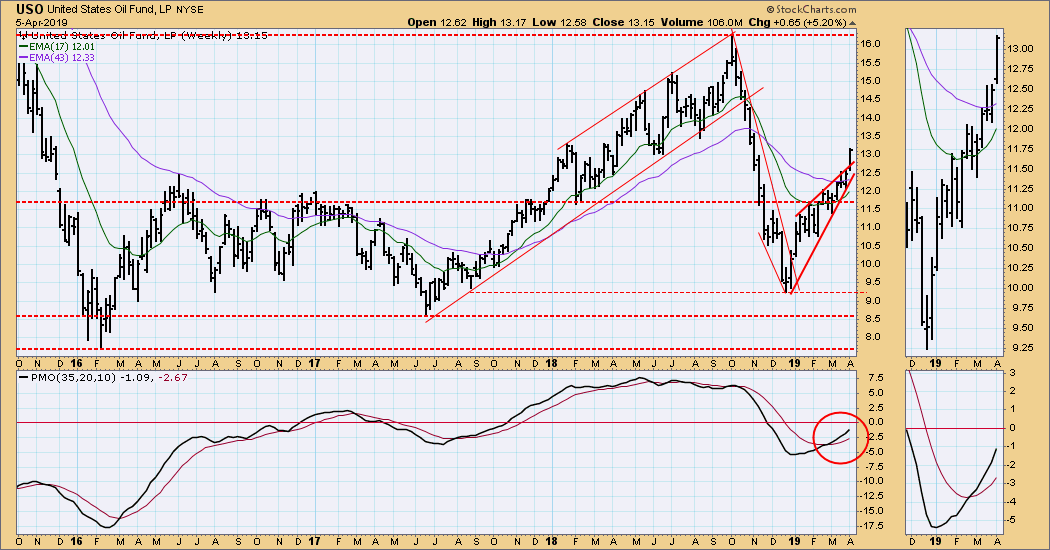Click the 14.5 price axis label

click(871, 99)
